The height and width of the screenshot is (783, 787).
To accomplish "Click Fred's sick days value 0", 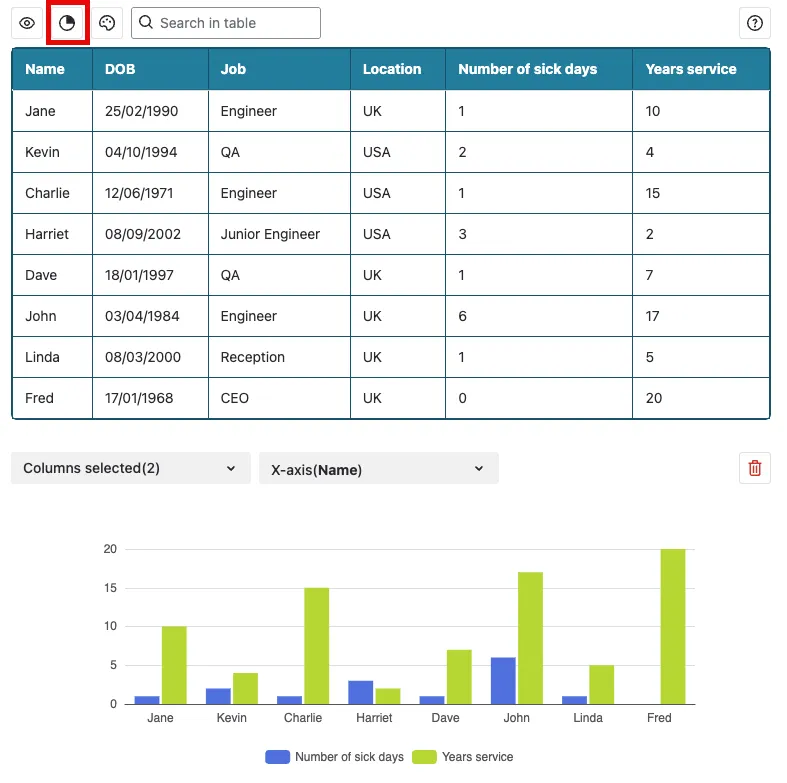I will [x=462, y=398].
